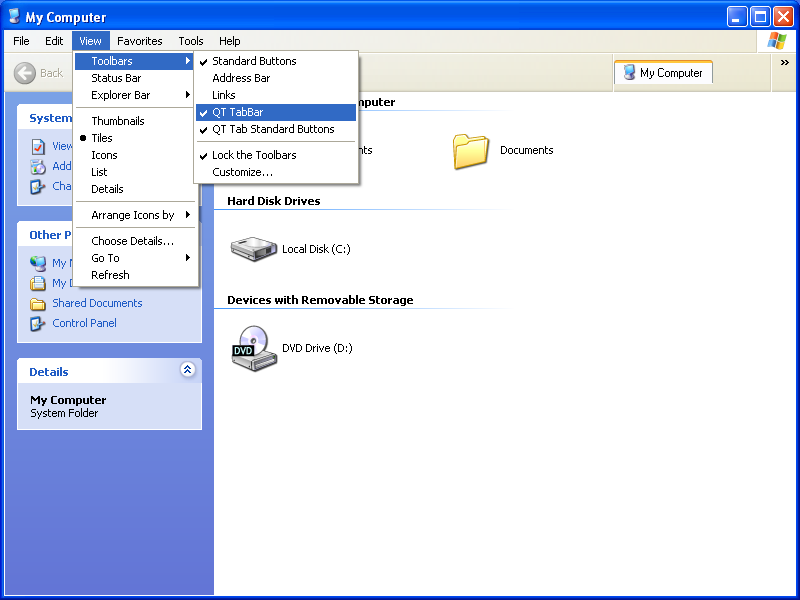The image size is (800, 600).
Task: Click the Windows flag logo icon
Action: tap(776, 41)
